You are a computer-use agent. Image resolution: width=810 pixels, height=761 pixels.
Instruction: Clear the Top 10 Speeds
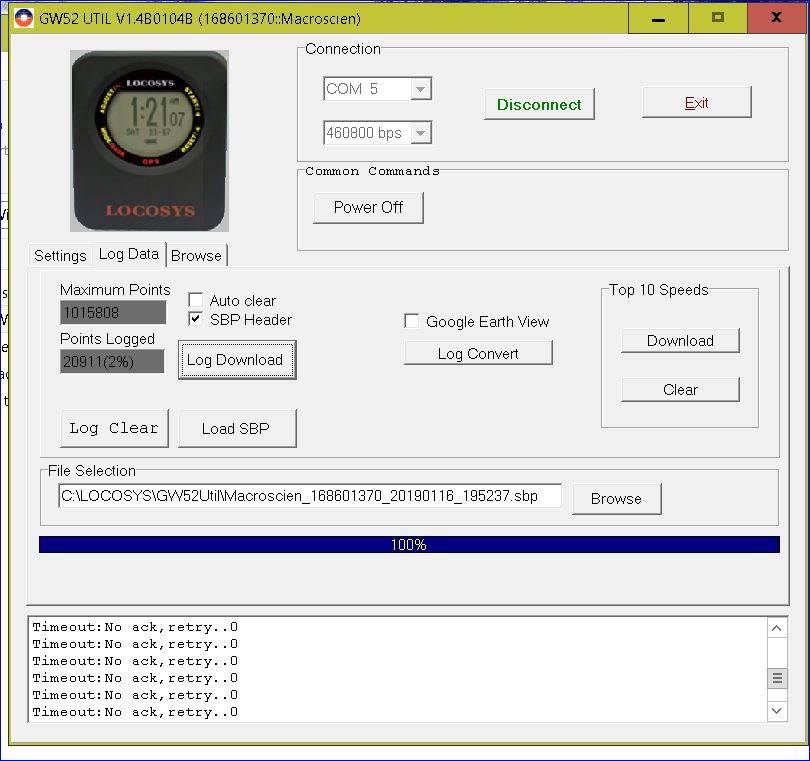pos(680,389)
